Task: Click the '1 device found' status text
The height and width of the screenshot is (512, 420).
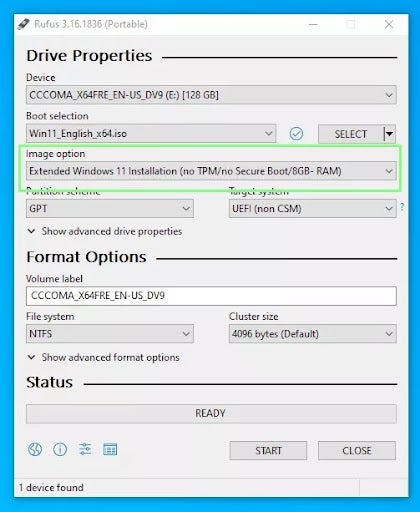Action: [x=51, y=488]
